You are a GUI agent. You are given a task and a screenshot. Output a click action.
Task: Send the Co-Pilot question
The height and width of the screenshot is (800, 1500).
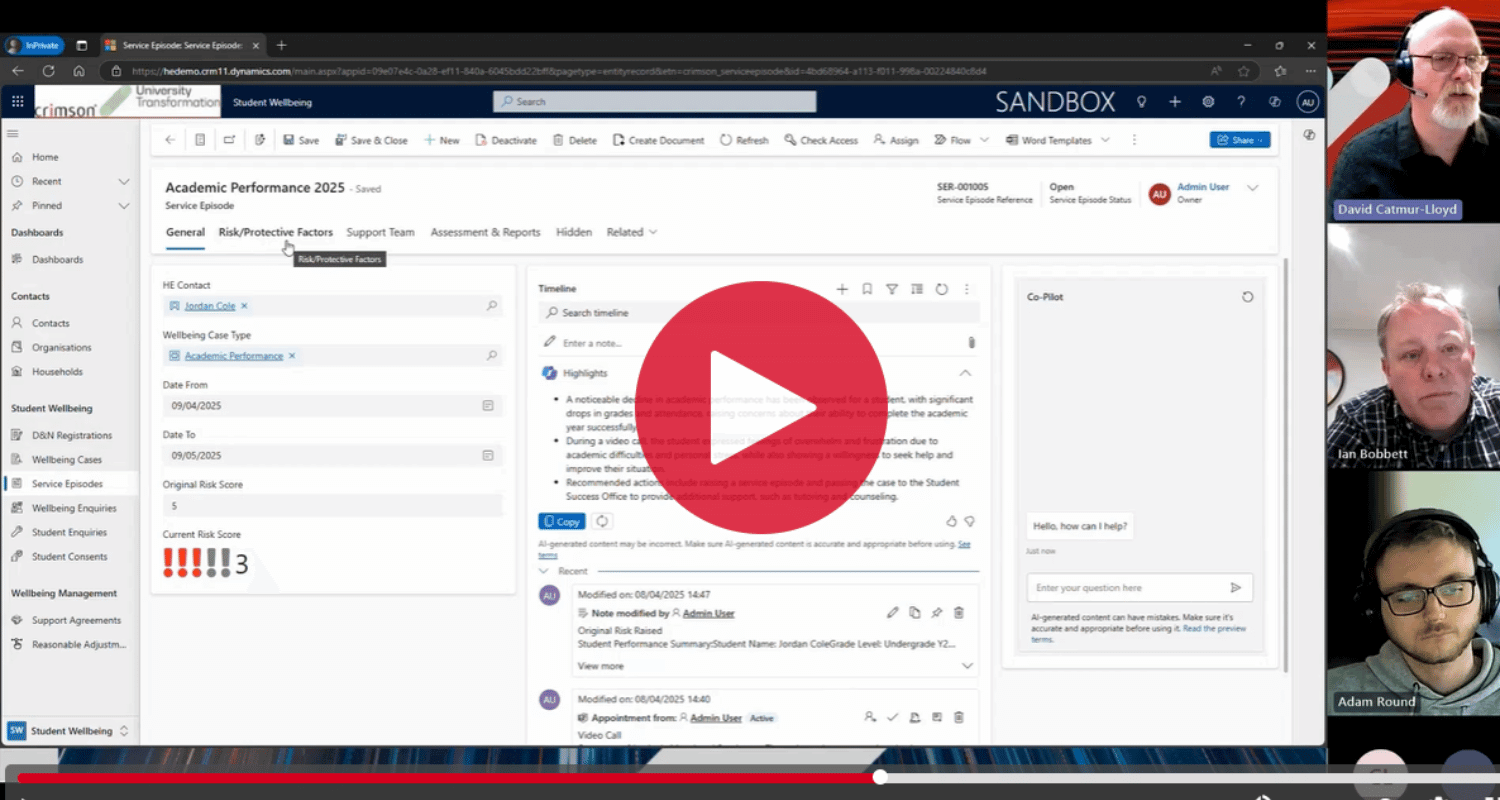pyautogui.click(x=1236, y=588)
